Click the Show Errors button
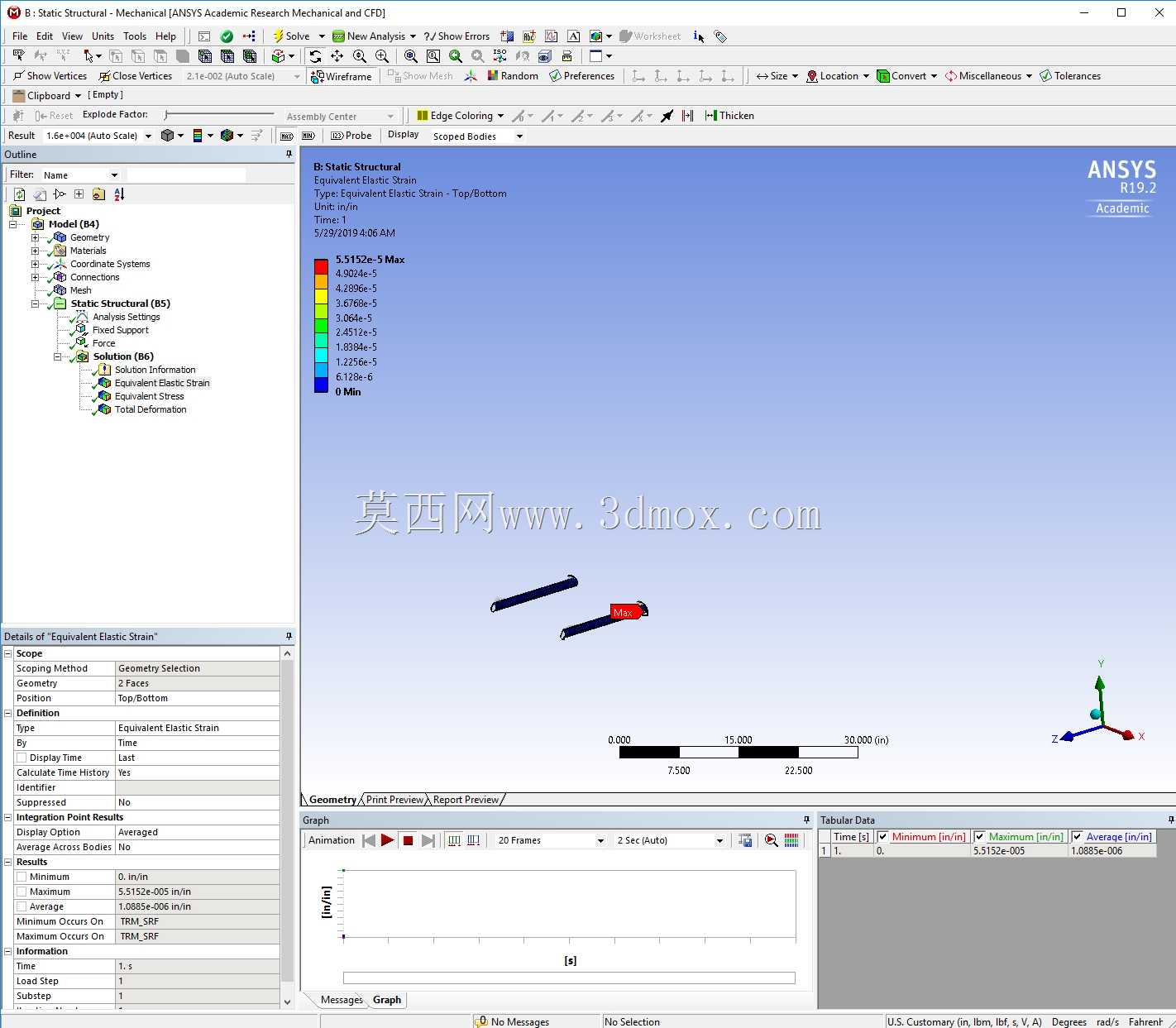This screenshot has height=1028, width=1176. click(x=457, y=36)
